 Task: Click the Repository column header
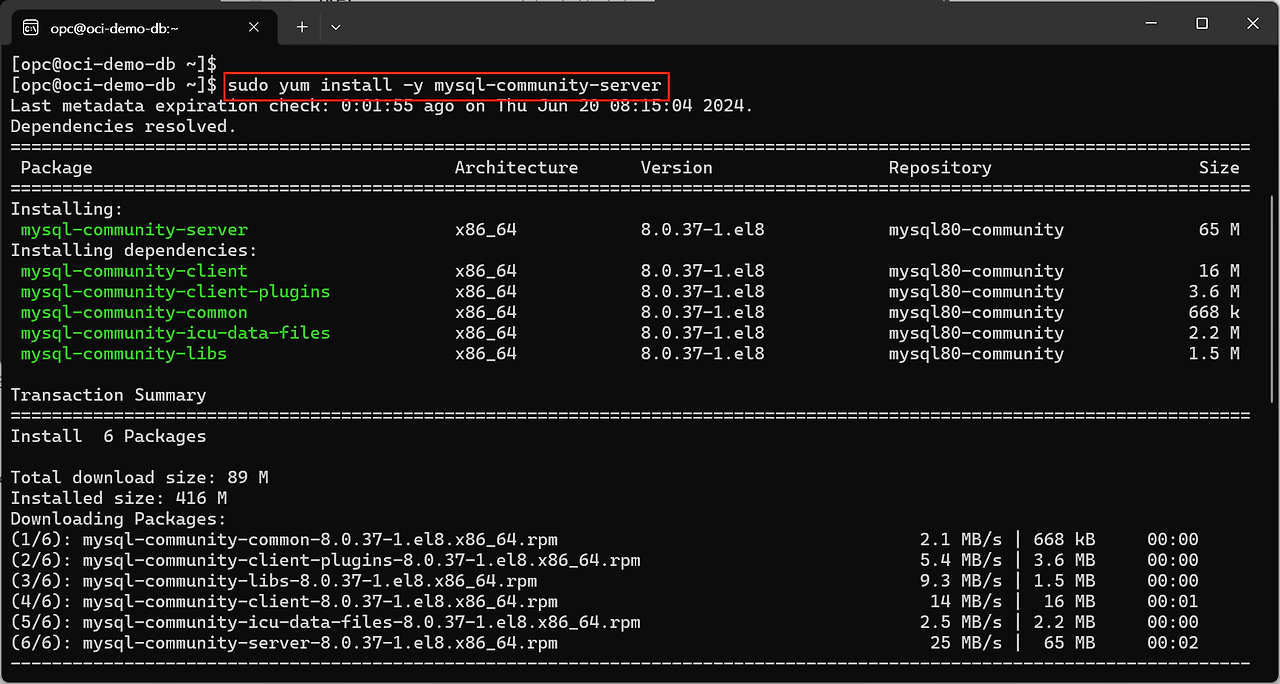coord(939,168)
